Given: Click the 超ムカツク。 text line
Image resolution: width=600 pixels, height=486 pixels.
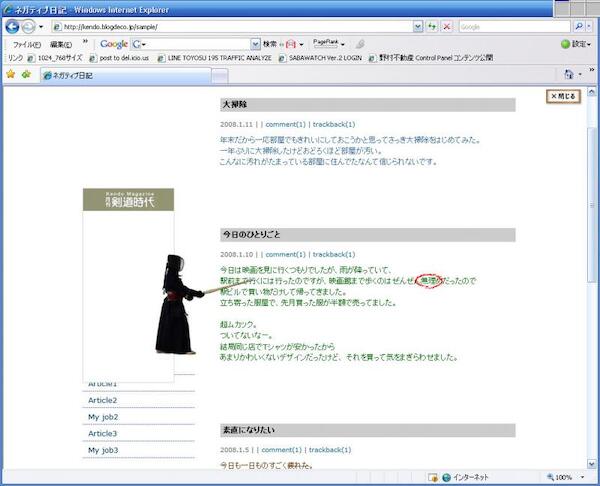Looking at the screenshot, I should pos(239,325).
